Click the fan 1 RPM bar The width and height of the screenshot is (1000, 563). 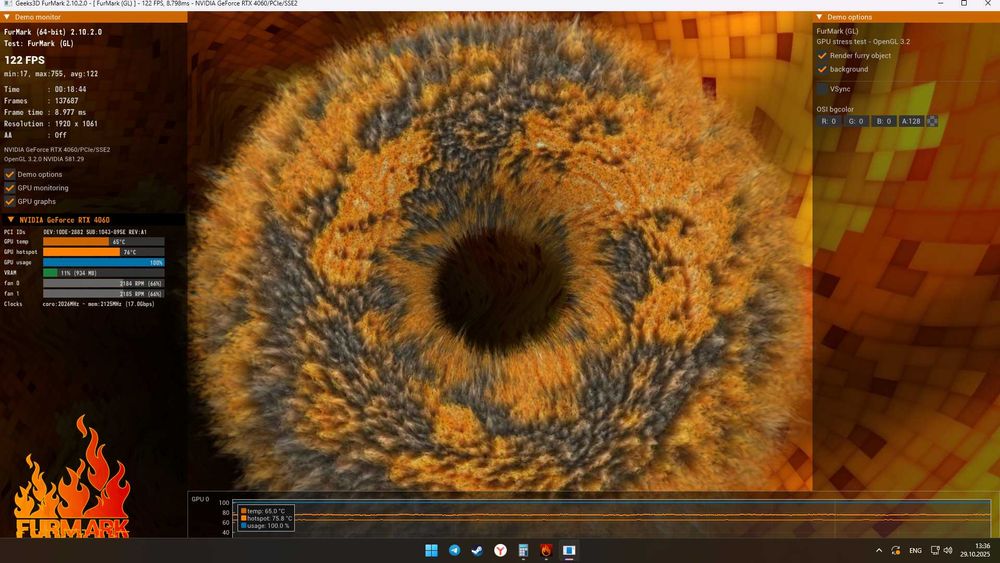pyautogui.click(x=103, y=293)
